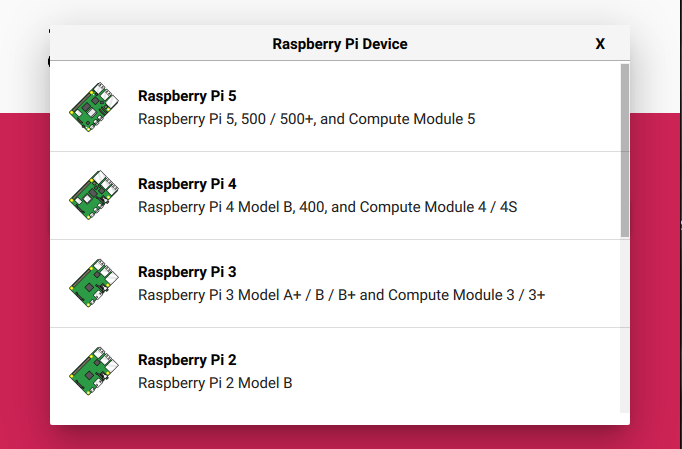The width and height of the screenshot is (682, 449).
Task: Click the Raspberry Pi 4 board icon
Action: point(94,195)
